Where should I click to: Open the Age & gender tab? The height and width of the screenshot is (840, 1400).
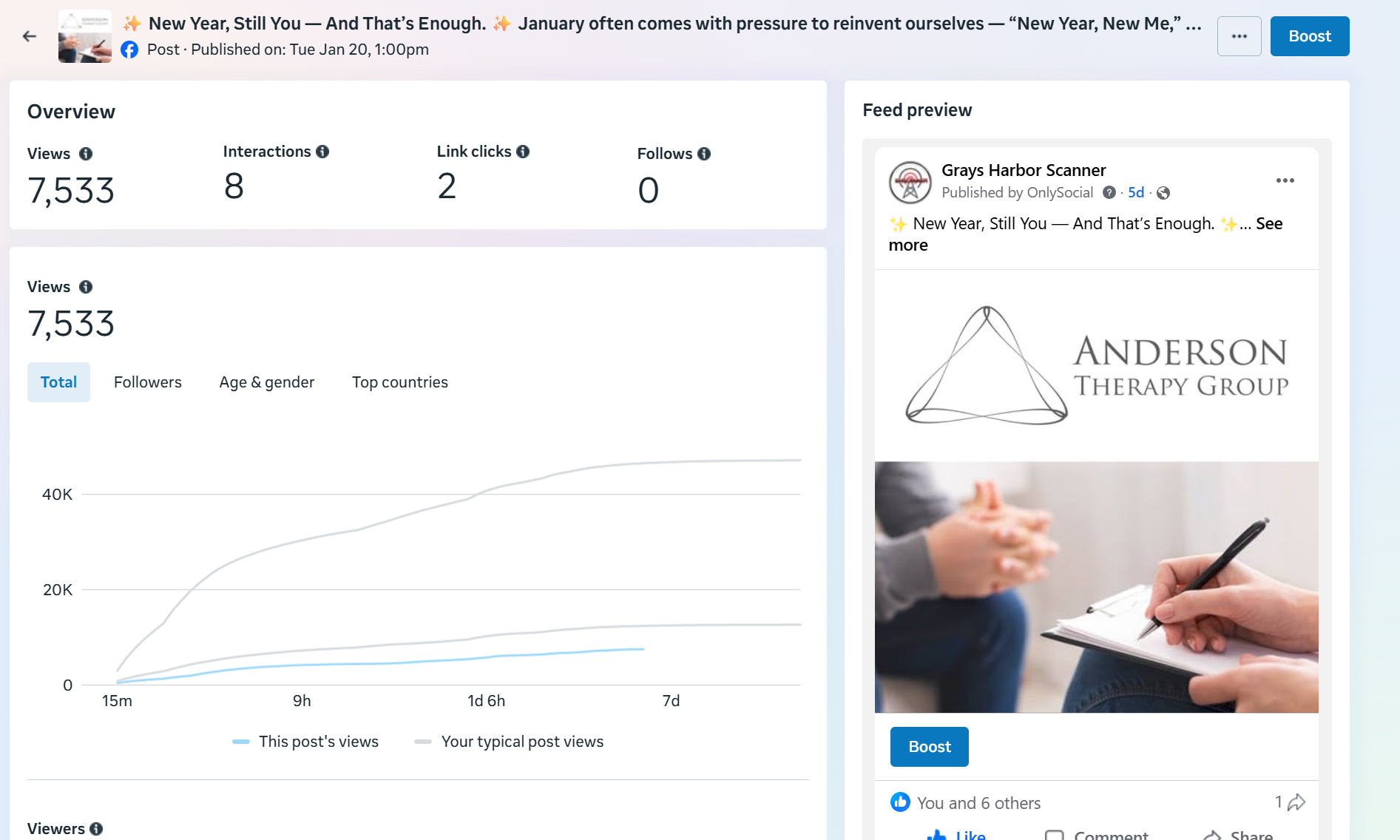coord(266,382)
